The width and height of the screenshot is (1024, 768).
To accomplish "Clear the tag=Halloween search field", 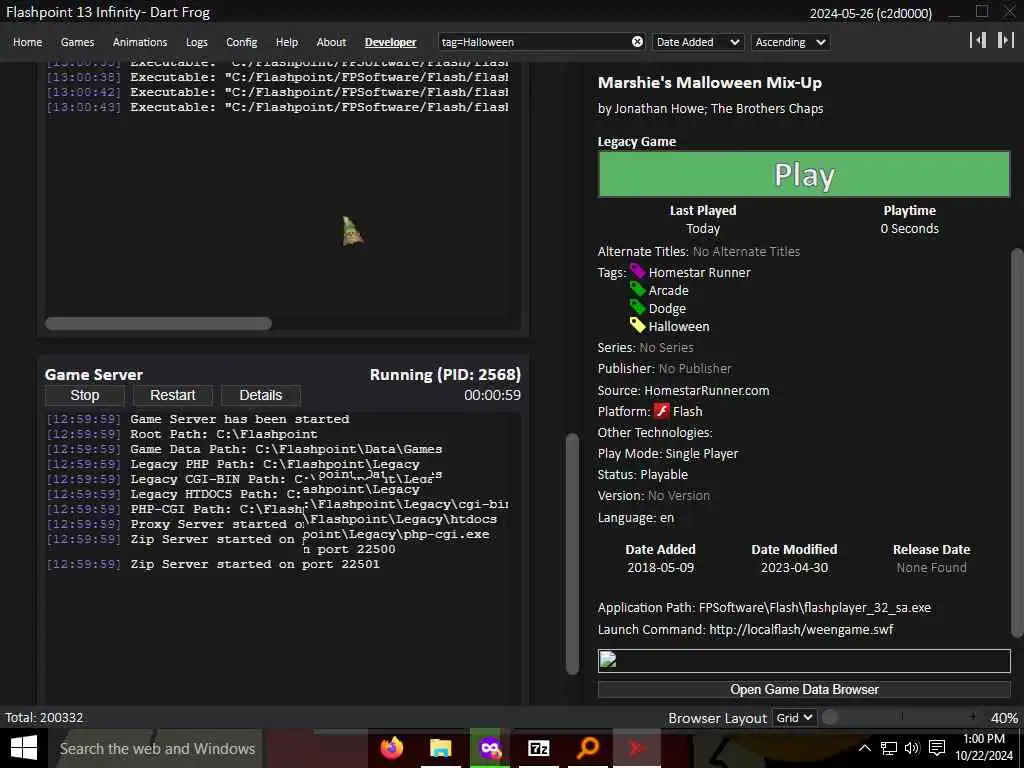I will pos(637,42).
